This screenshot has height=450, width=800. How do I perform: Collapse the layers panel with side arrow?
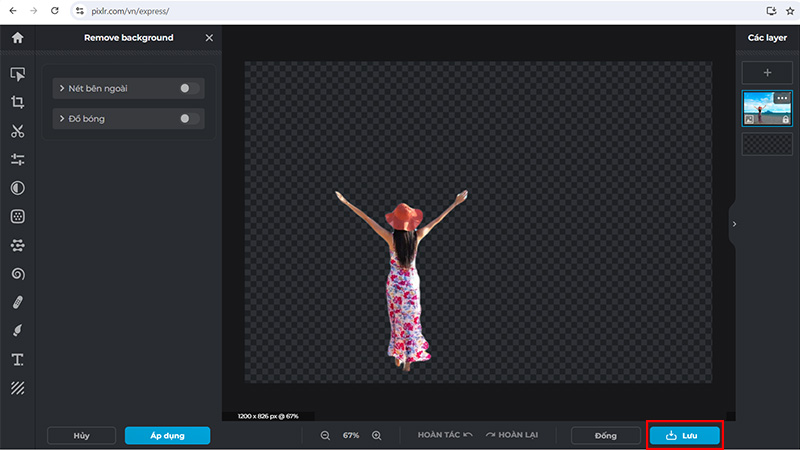pyautogui.click(x=733, y=224)
